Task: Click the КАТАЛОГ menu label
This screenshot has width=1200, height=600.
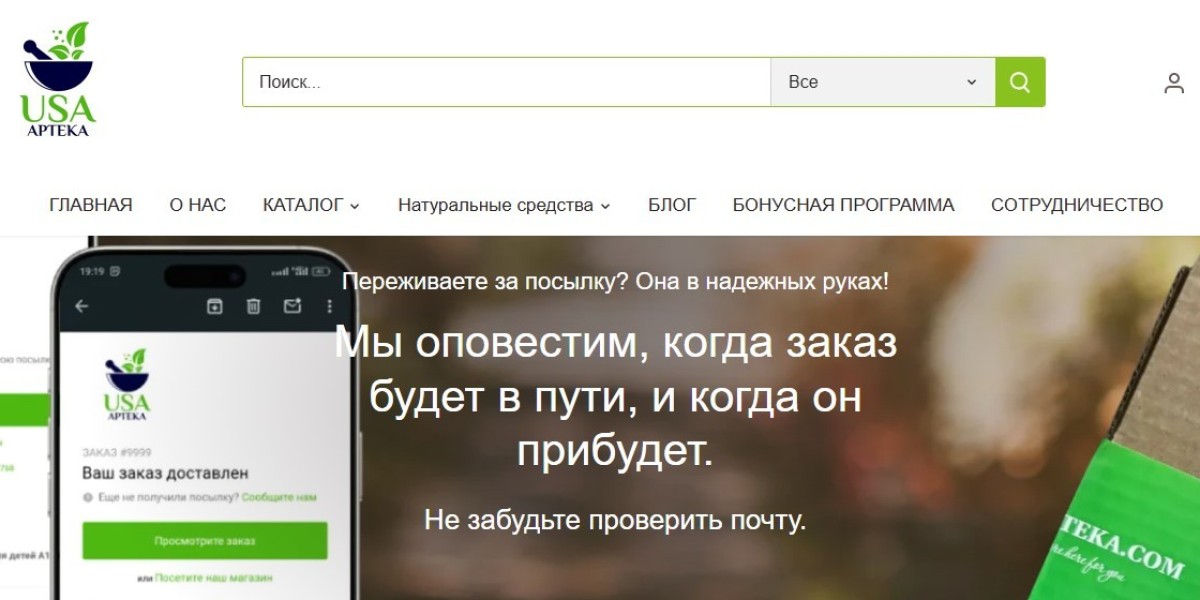Action: 303,205
